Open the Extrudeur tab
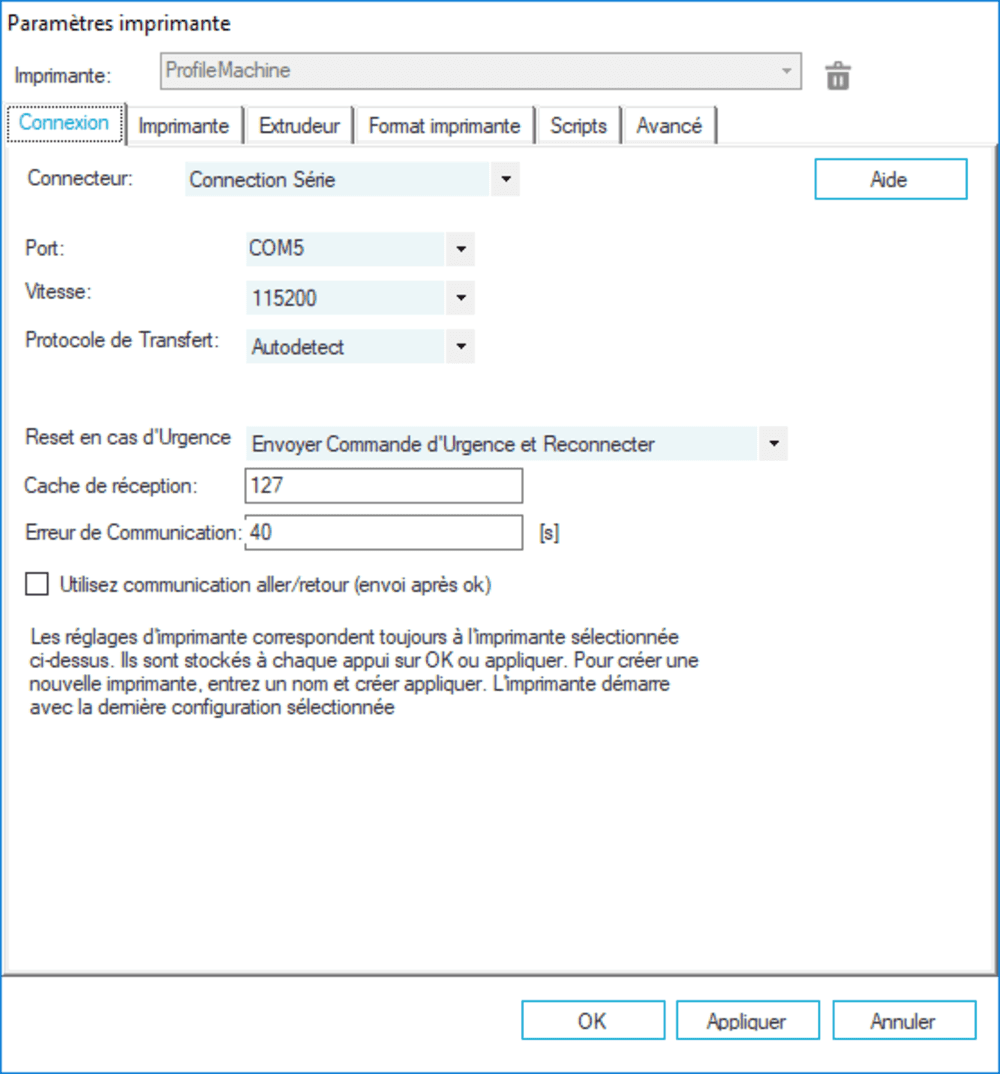This screenshot has width=1000, height=1074. (x=299, y=126)
